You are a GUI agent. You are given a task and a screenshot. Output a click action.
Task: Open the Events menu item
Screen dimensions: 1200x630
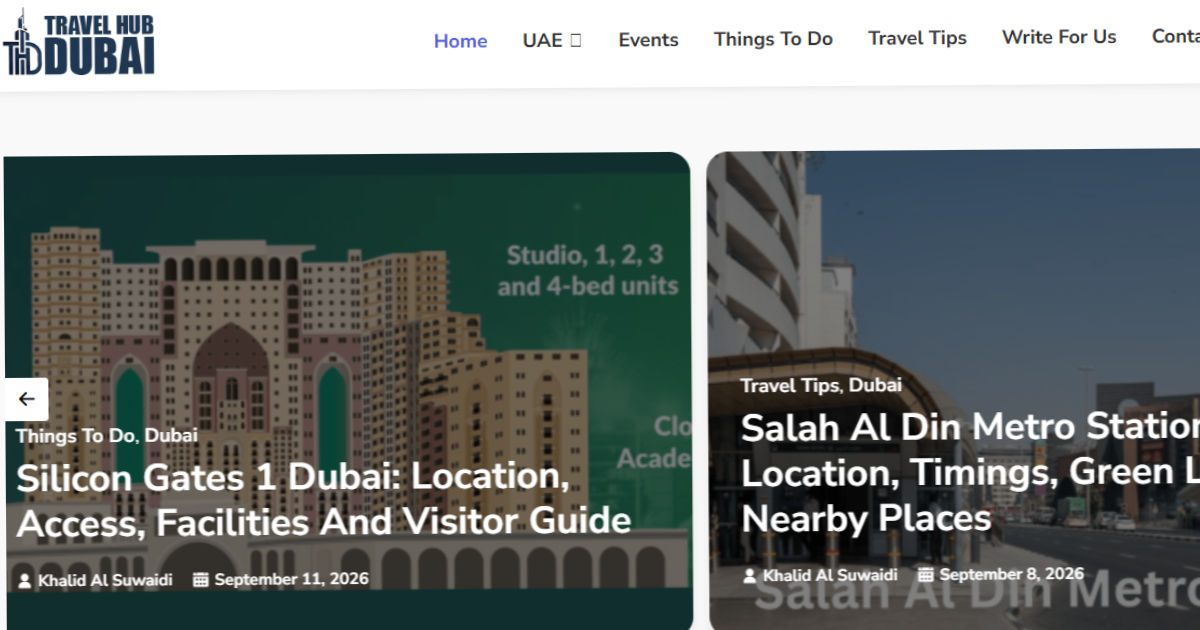pos(648,40)
